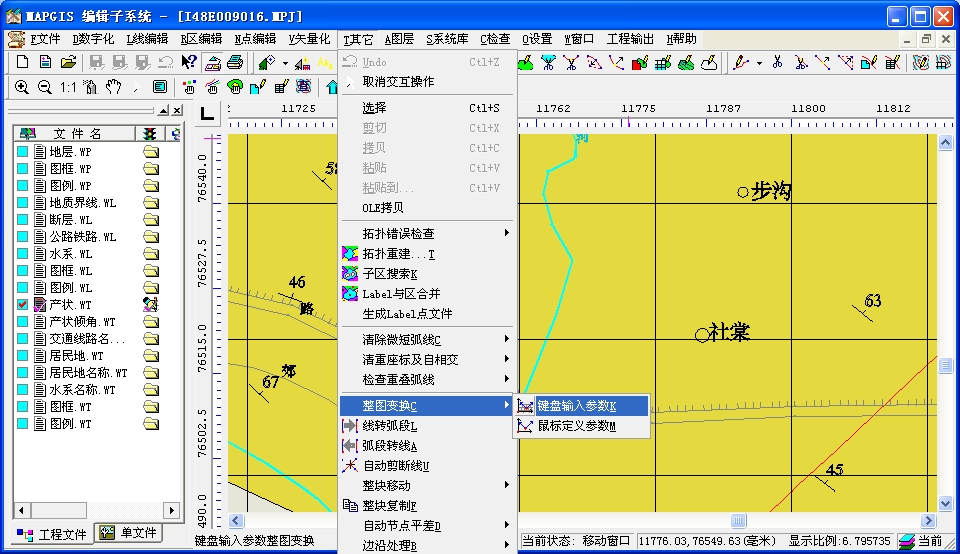Click the table with pencil attribute icon

point(281,87)
